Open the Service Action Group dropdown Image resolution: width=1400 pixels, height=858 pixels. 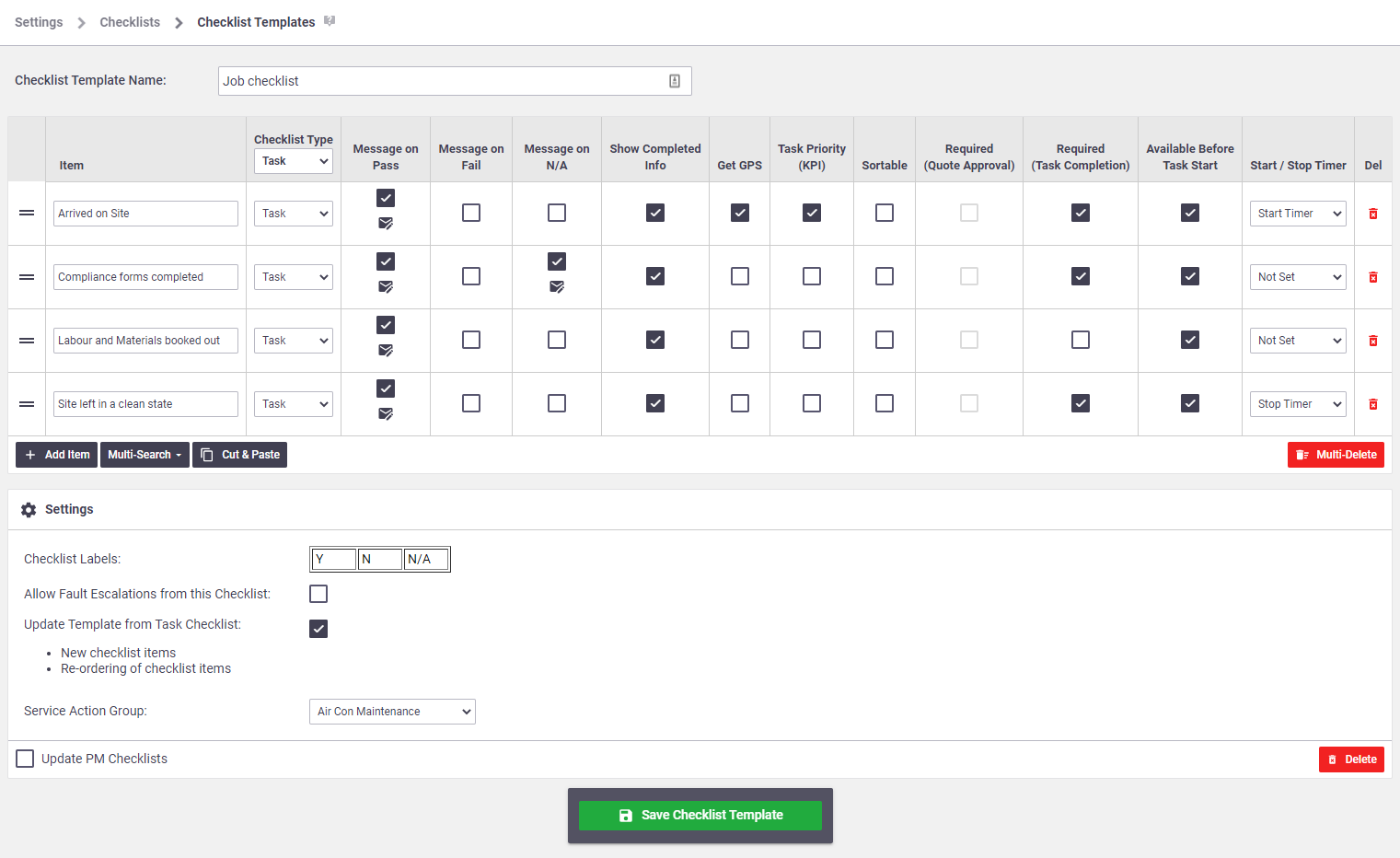tap(392, 712)
